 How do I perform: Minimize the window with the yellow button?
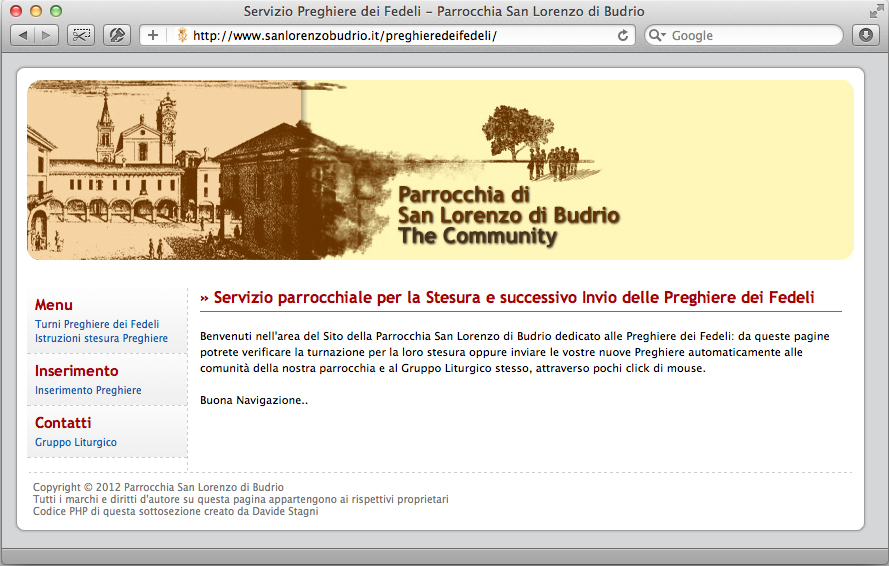[x=36, y=11]
